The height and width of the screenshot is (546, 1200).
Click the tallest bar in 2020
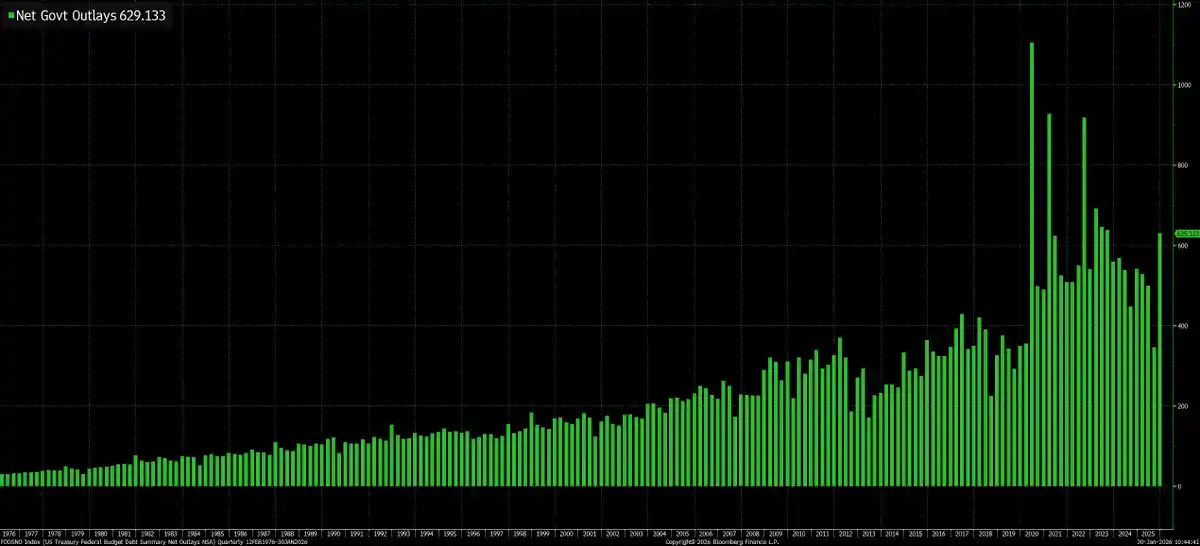click(1032, 263)
